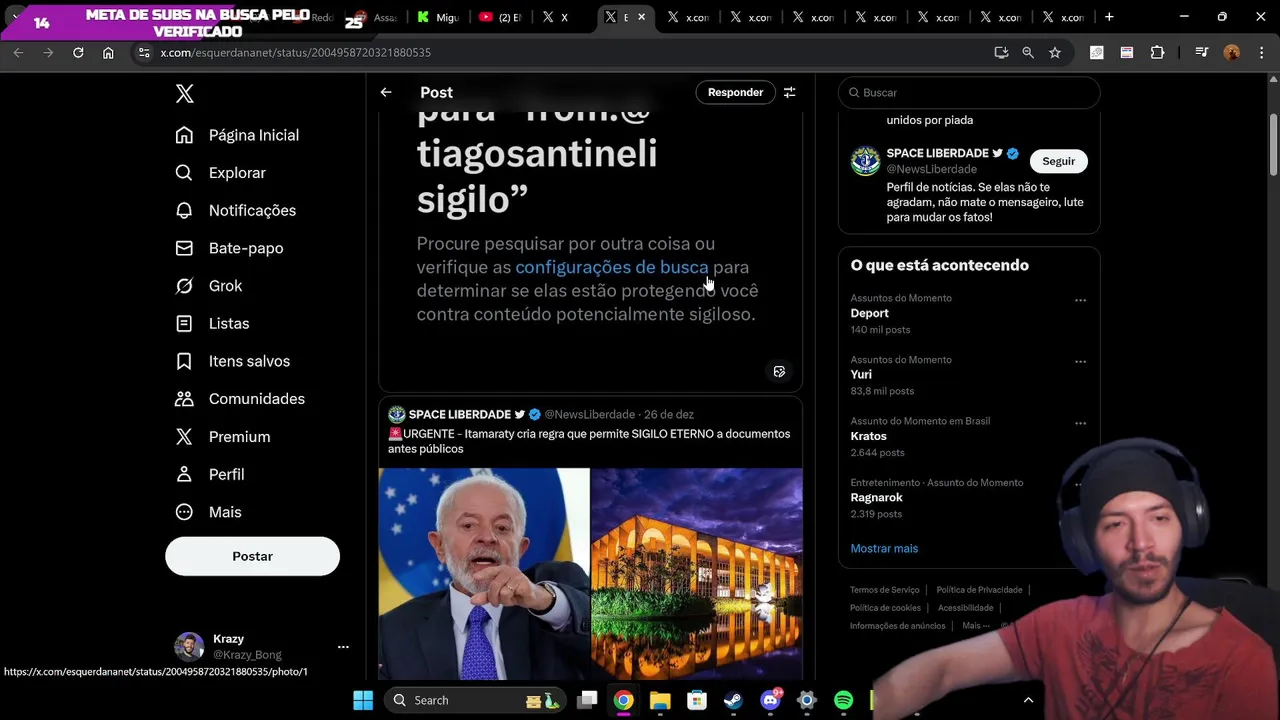This screenshot has height=720, width=1280.
Task: Switch to the Kick Migu tab
Action: tap(438, 17)
